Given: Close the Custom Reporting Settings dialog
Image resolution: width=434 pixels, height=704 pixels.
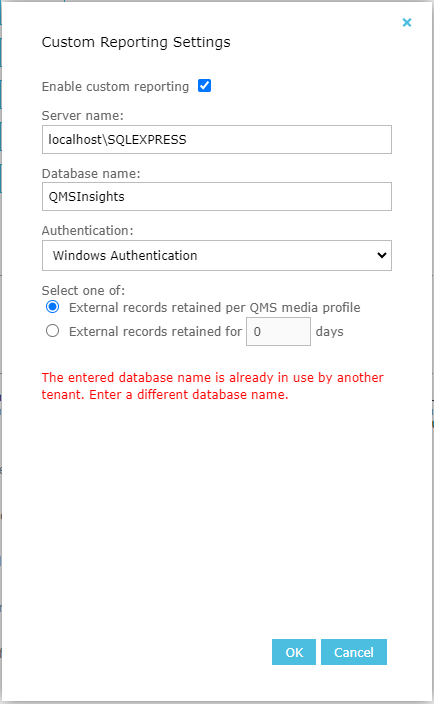Looking at the screenshot, I should [407, 22].
